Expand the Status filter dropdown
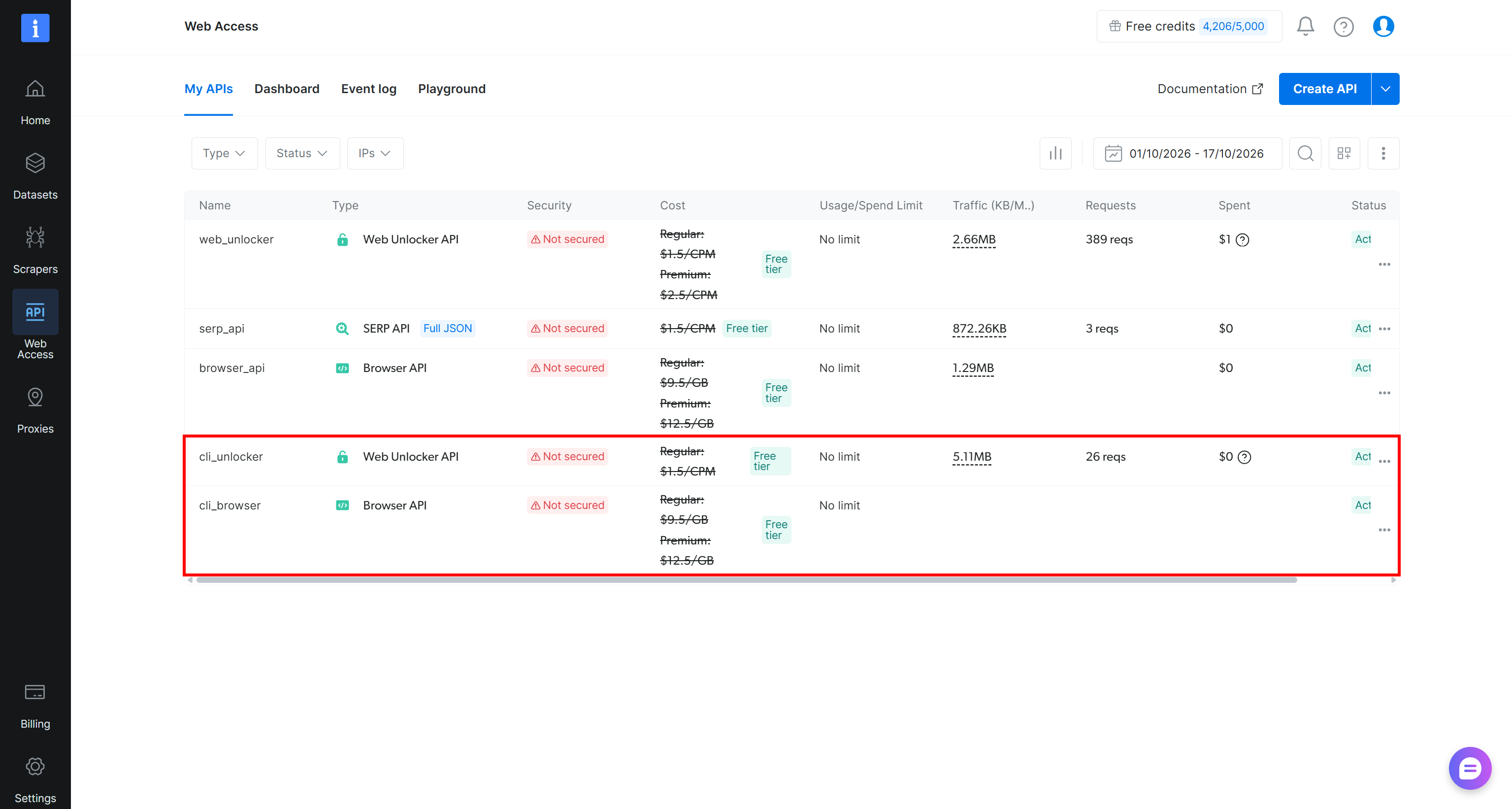This screenshot has width=1512, height=809. 302,153
